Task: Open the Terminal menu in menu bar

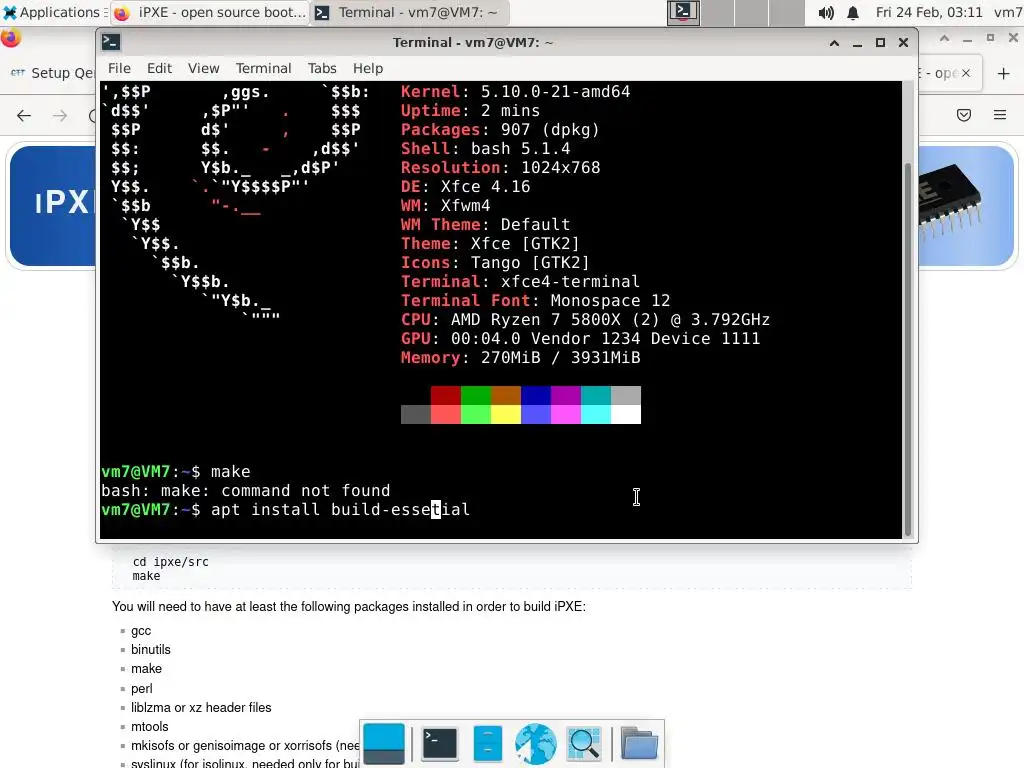Action: tap(263, 69)
